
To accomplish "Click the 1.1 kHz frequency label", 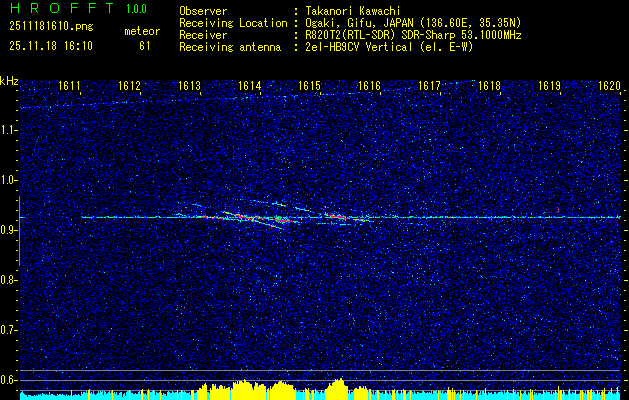I will tap(9, 130).
